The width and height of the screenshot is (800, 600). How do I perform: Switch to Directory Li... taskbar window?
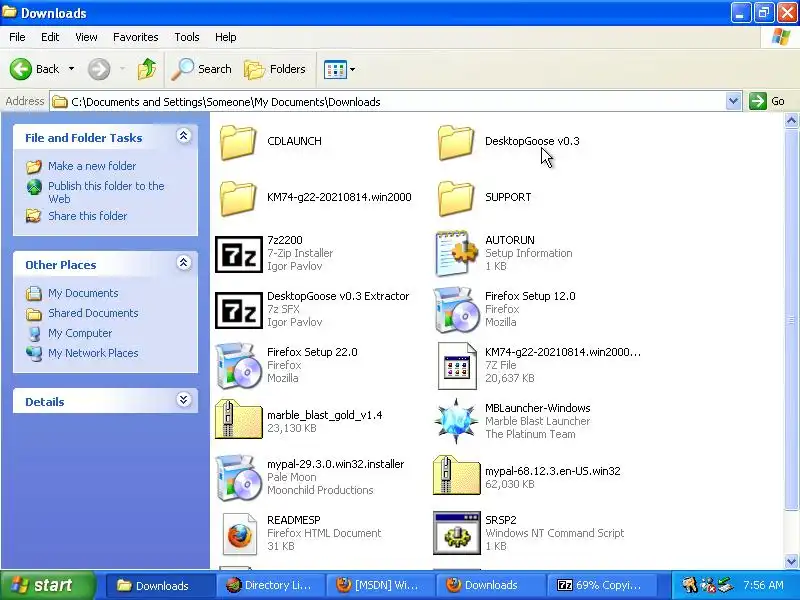[270, 585]
